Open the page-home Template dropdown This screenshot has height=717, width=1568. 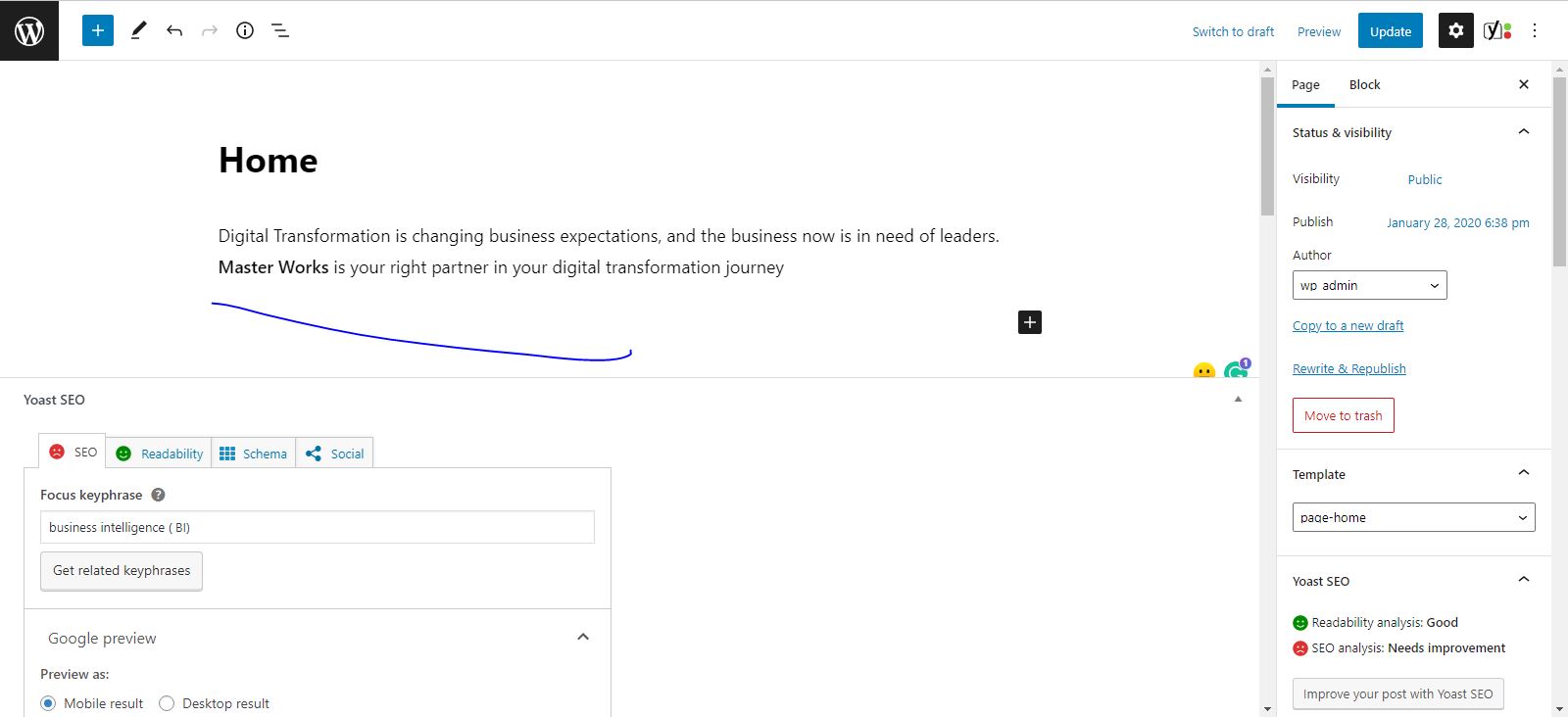(x=1414, y=517)
